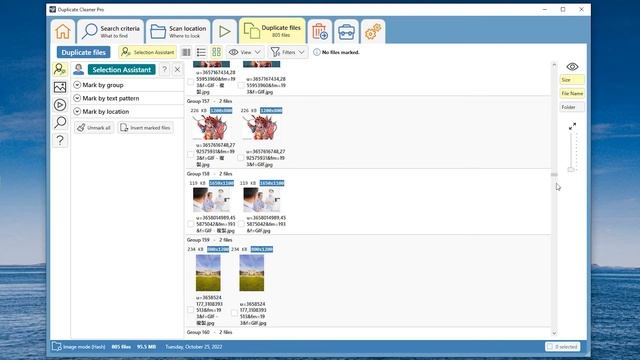Mark first file checkbox in Group 158

pyautogui.click(x=191, y=224)
